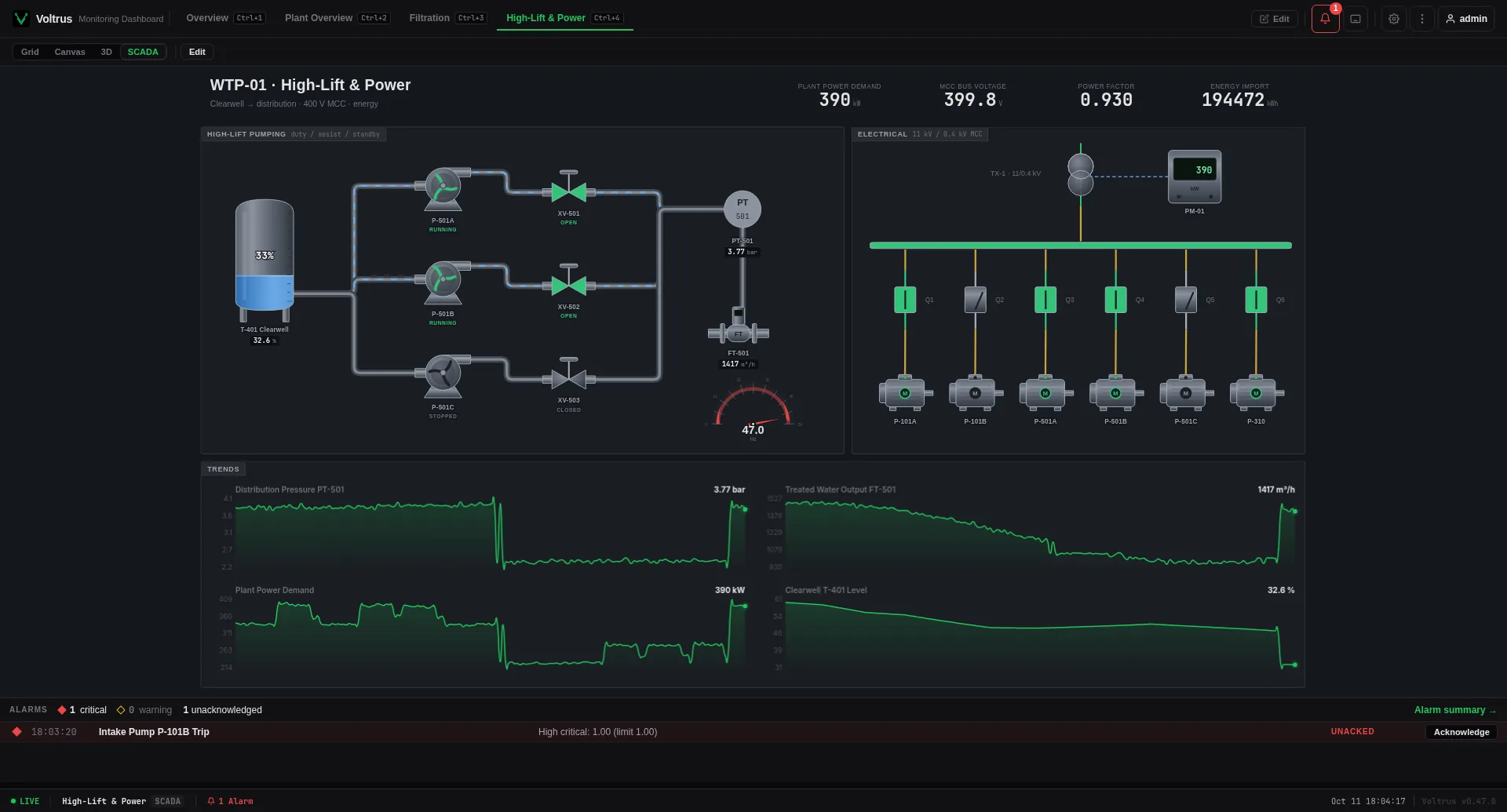Open the notifications bell icon

point(1325,19)
